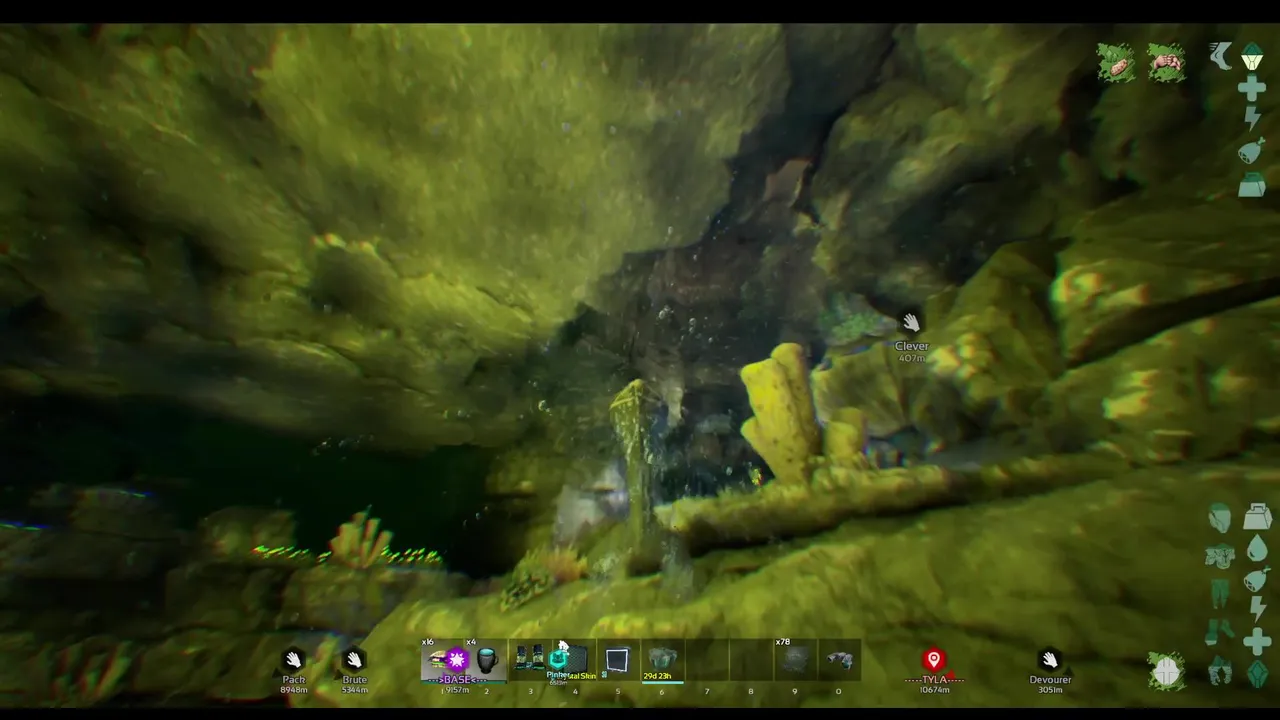Image resolution: width=1280 pixels, height=720 pixels.
Task: Click the gloves armor slot icon
Action: (1219, 670)
